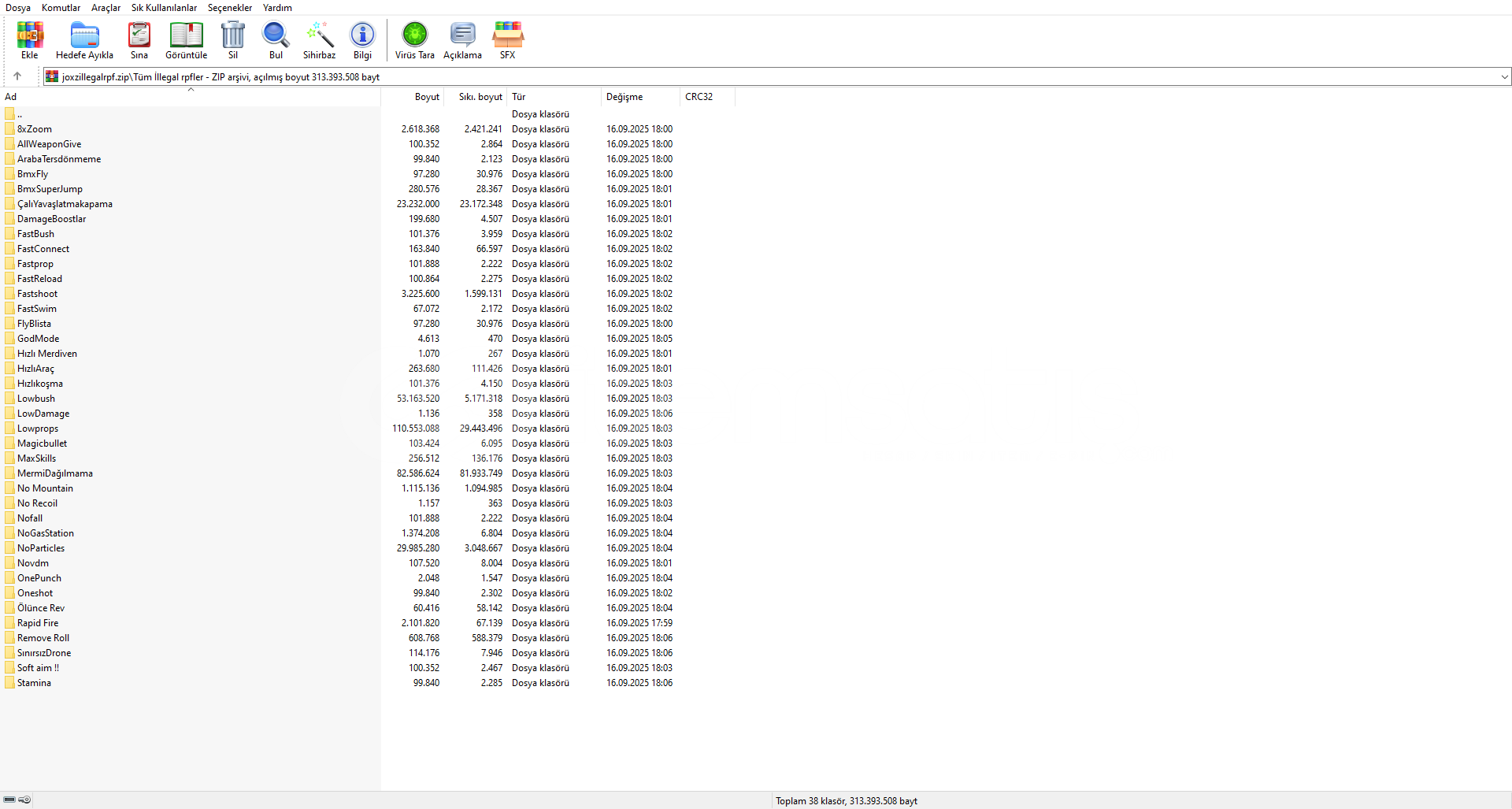This screenshot has width=1512, height=809.
Task: Select the Fastshoot folder name
Action: coord(38,294)
